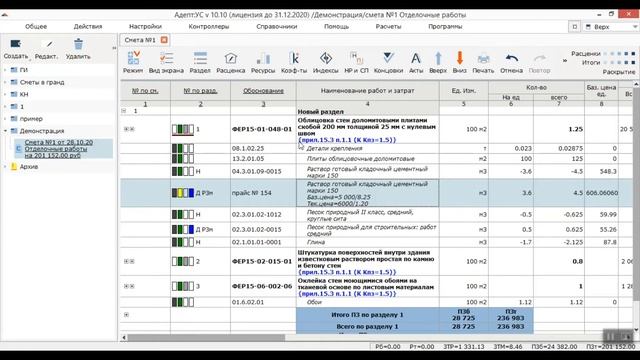
Task: Select Смета №1 от 28.10.20 item
Action: [63, 149]
